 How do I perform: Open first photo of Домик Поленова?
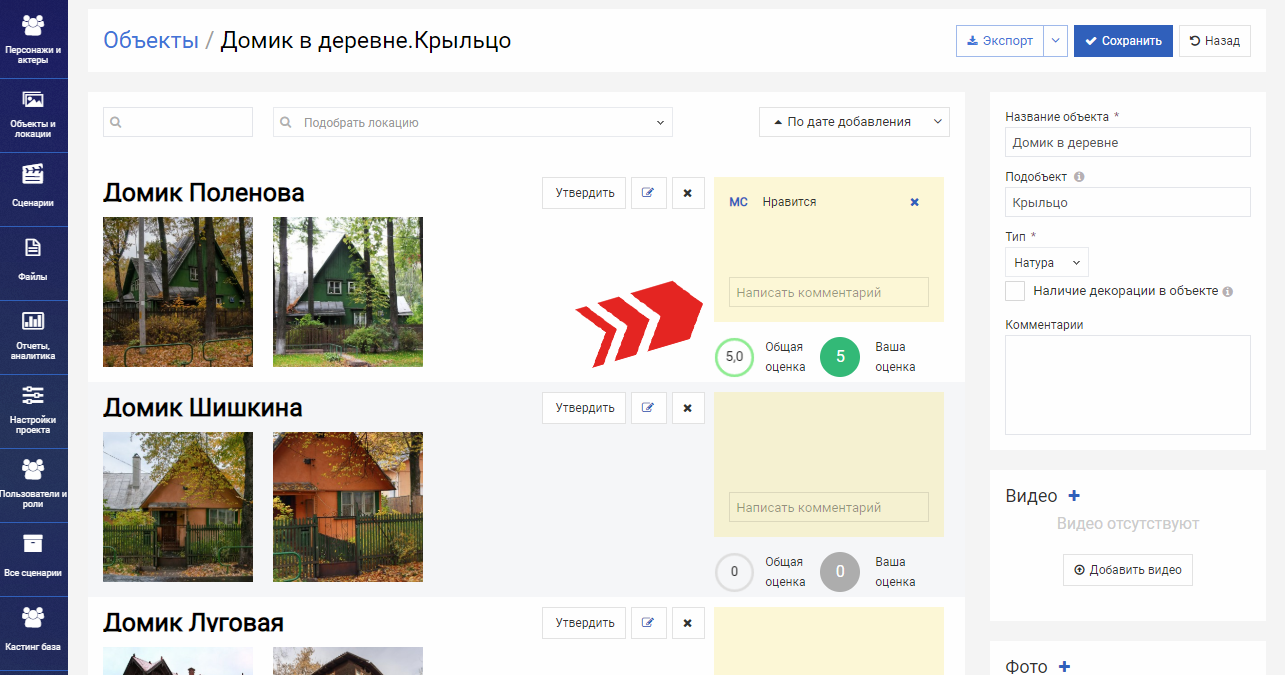178,292
